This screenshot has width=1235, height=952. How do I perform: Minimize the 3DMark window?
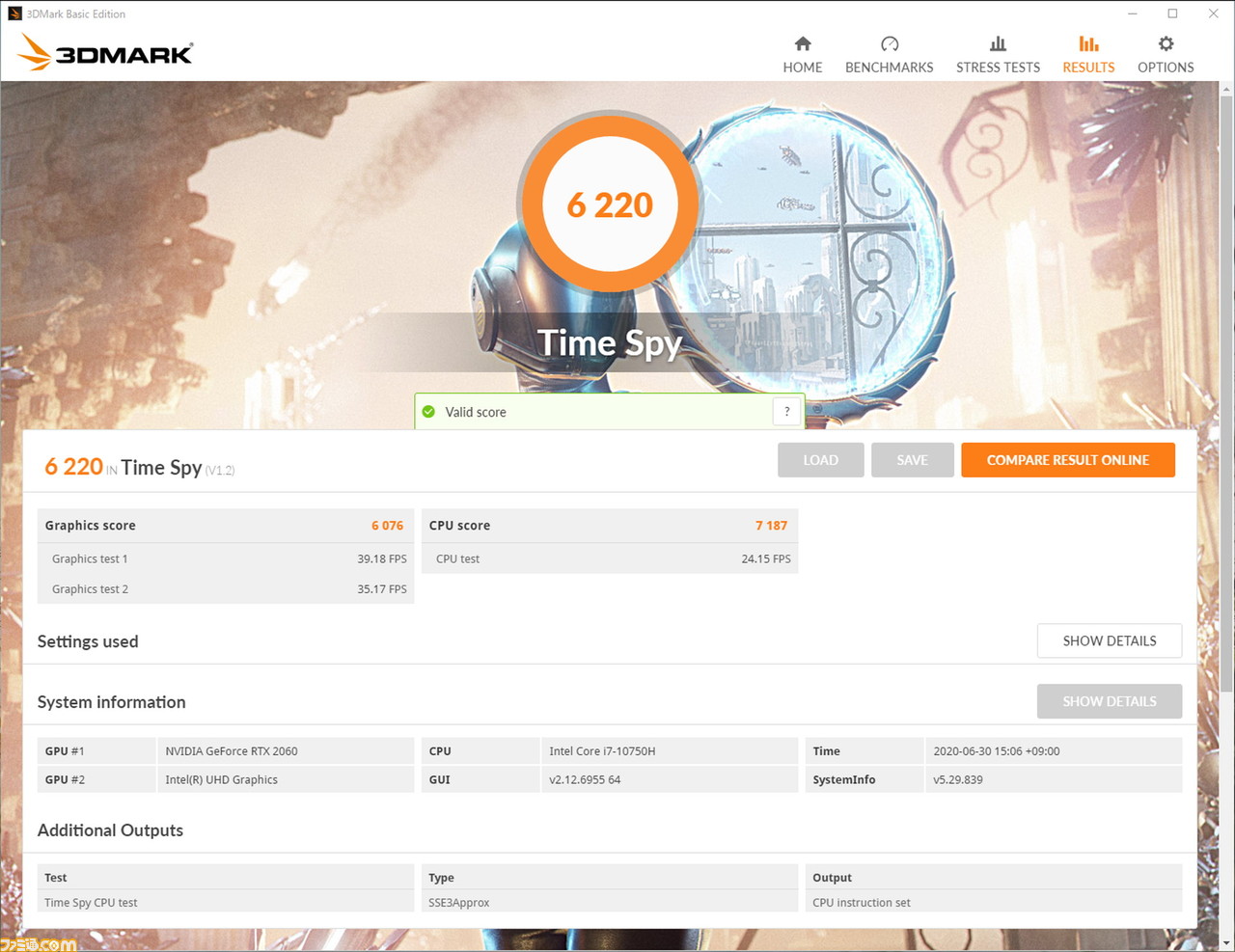click(1132, 14)
